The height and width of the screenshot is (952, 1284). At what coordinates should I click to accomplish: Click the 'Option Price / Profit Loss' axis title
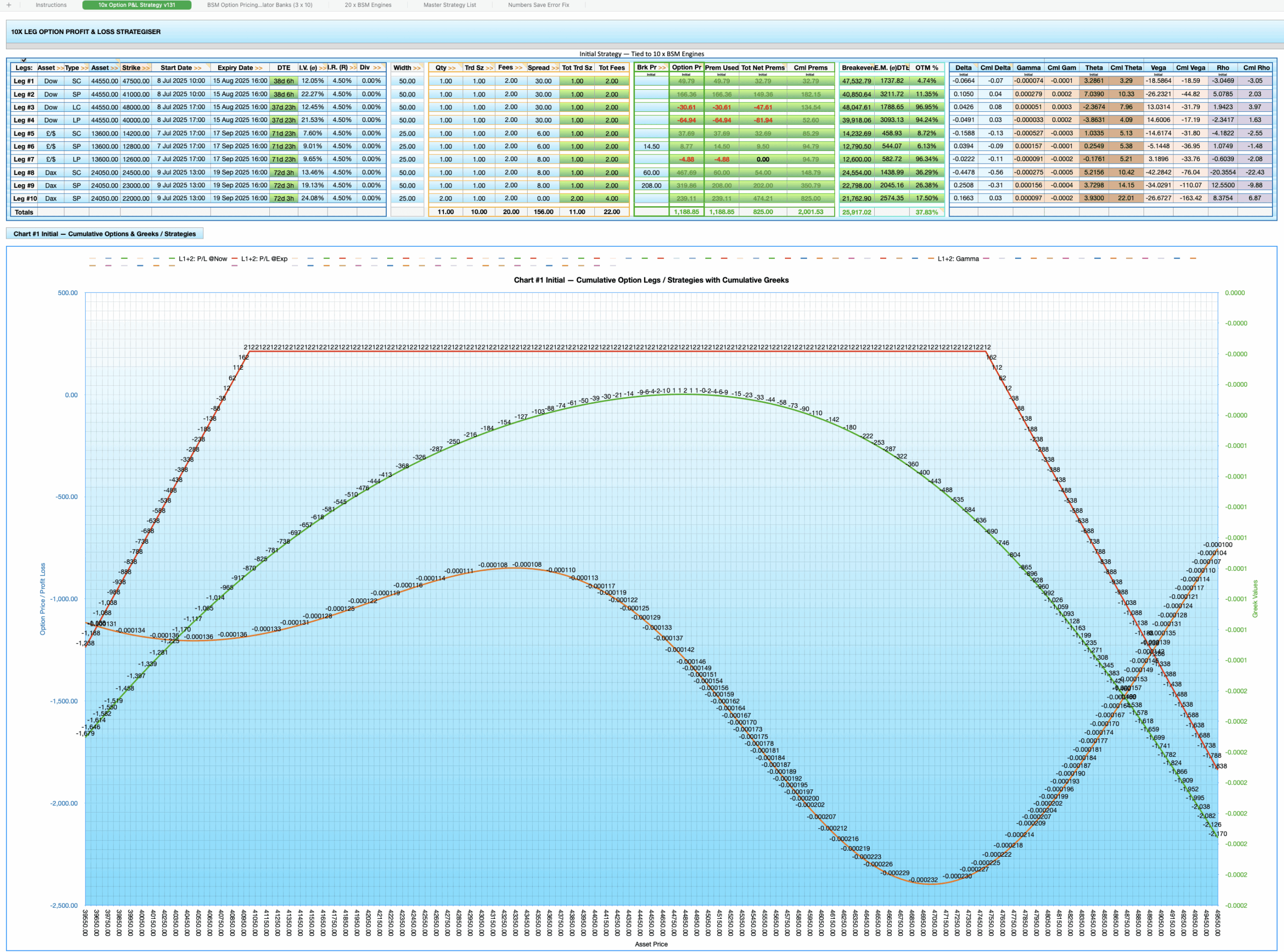point(43,599)
